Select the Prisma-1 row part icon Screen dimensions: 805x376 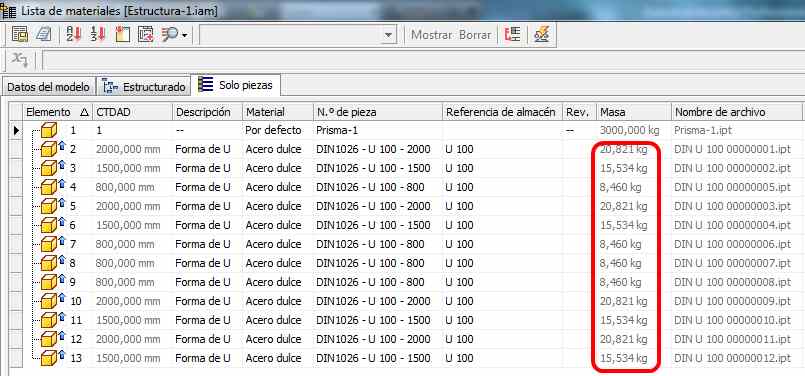tap(49, 131)
